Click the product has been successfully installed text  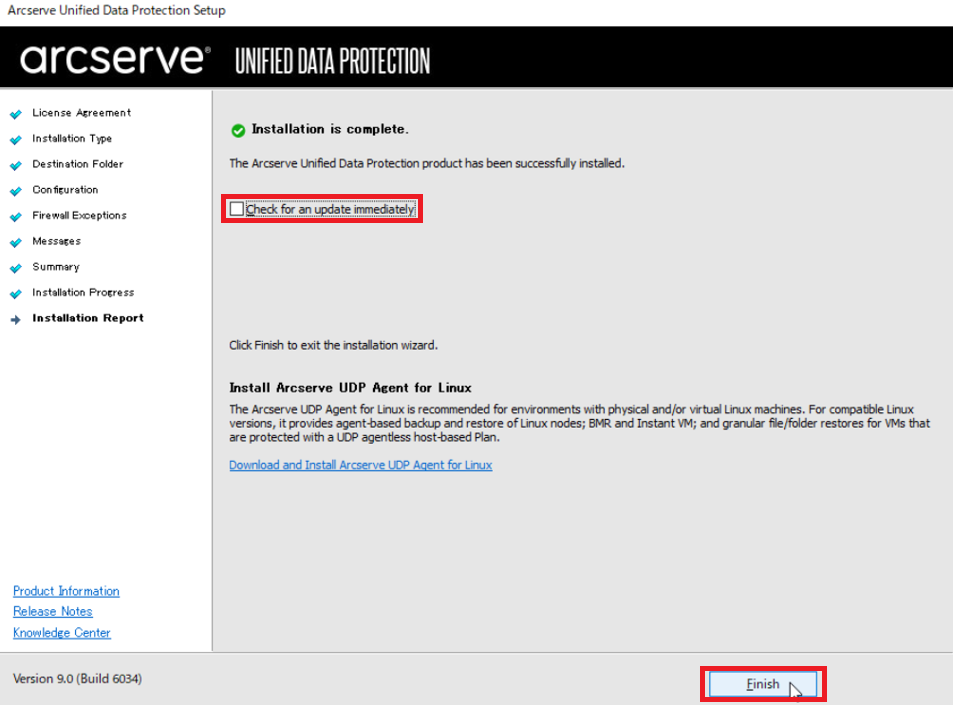point(427,163)
